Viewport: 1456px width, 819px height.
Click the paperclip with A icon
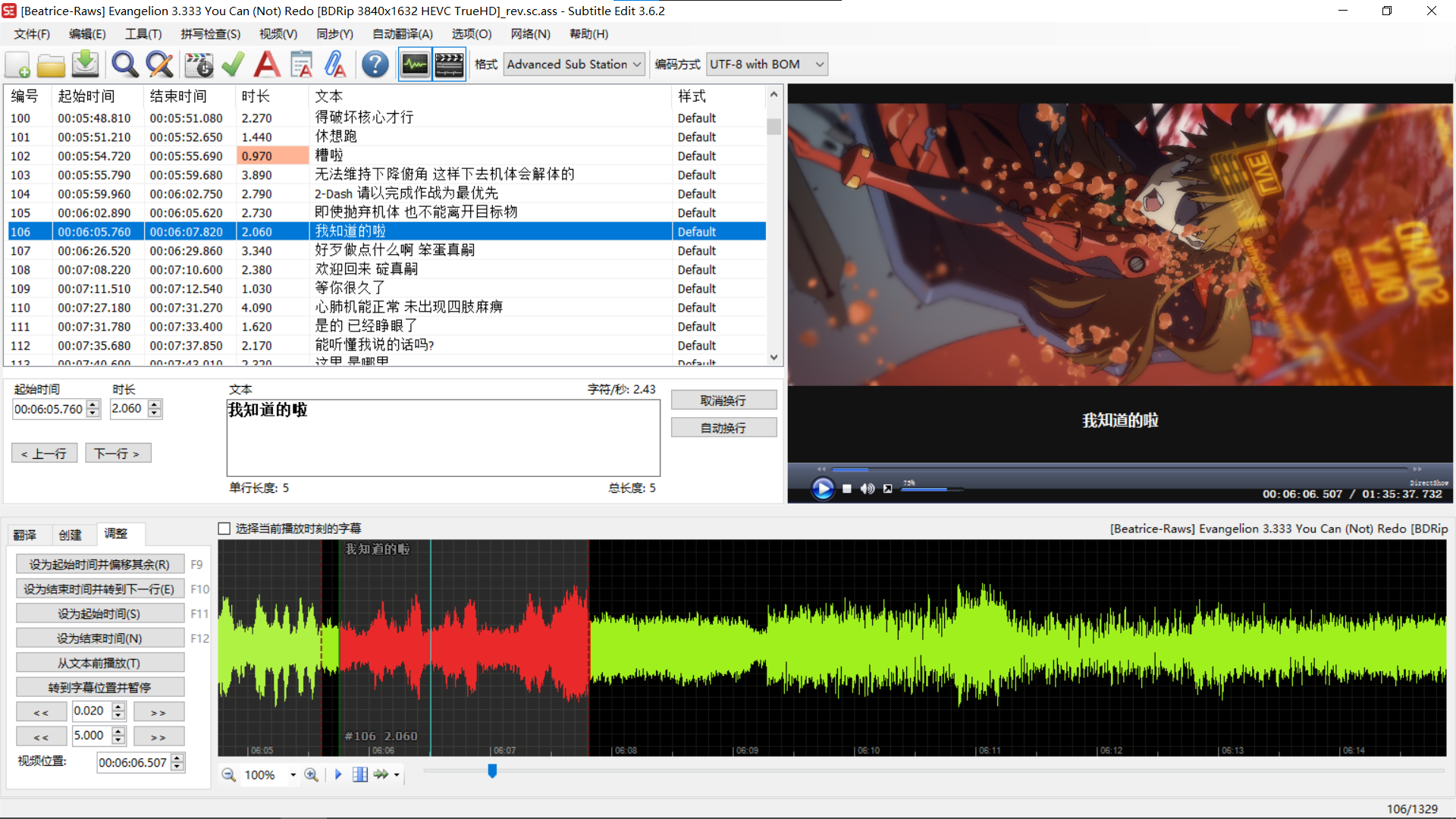(335, 64)
